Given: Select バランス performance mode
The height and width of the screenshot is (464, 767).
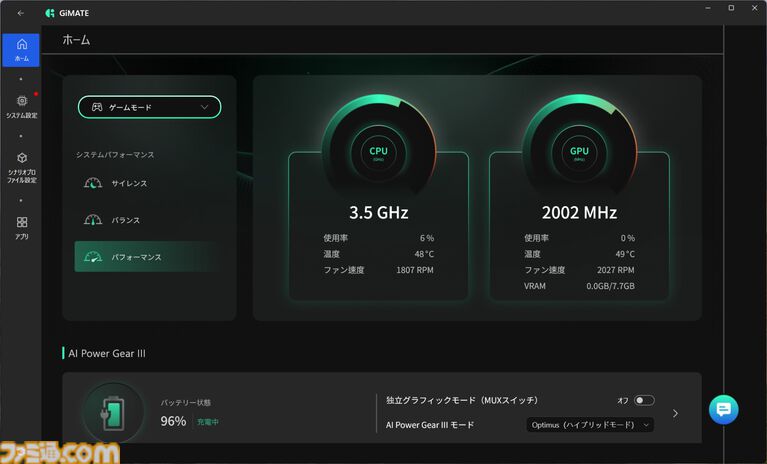Looking at the screenshot, I should (x=147, y=220).
